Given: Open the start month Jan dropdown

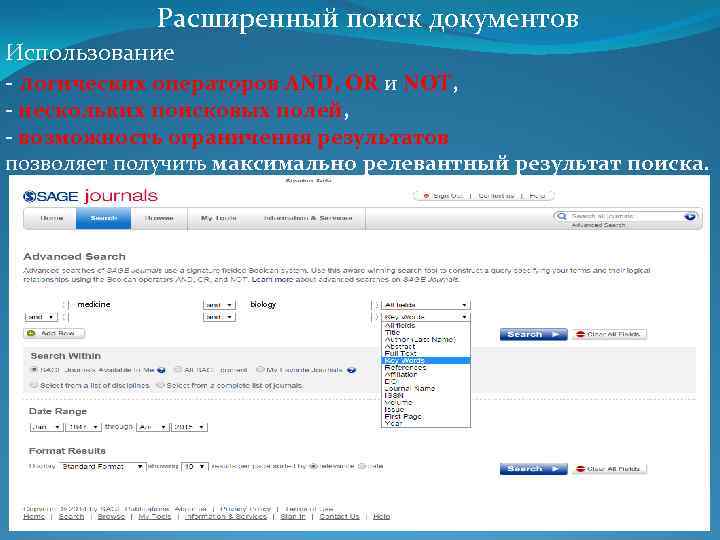Looking at the screenshot, I should tap(46, 427).
